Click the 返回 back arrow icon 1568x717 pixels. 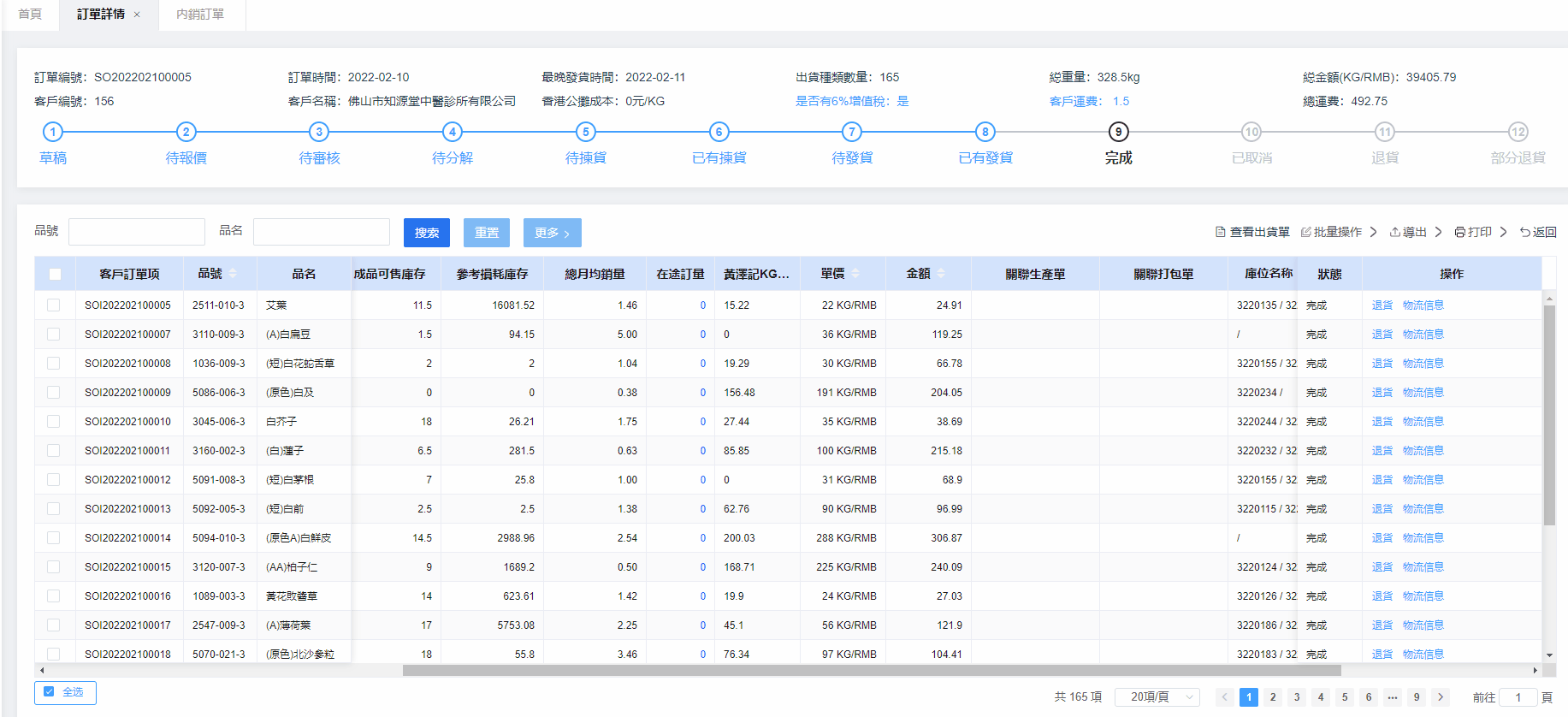tap(1524, 232)
